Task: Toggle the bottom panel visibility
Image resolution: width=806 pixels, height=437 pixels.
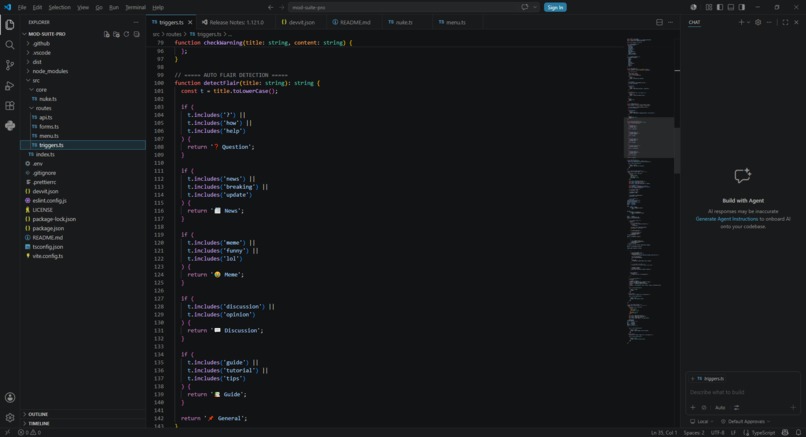Action: tap(730, 7)
